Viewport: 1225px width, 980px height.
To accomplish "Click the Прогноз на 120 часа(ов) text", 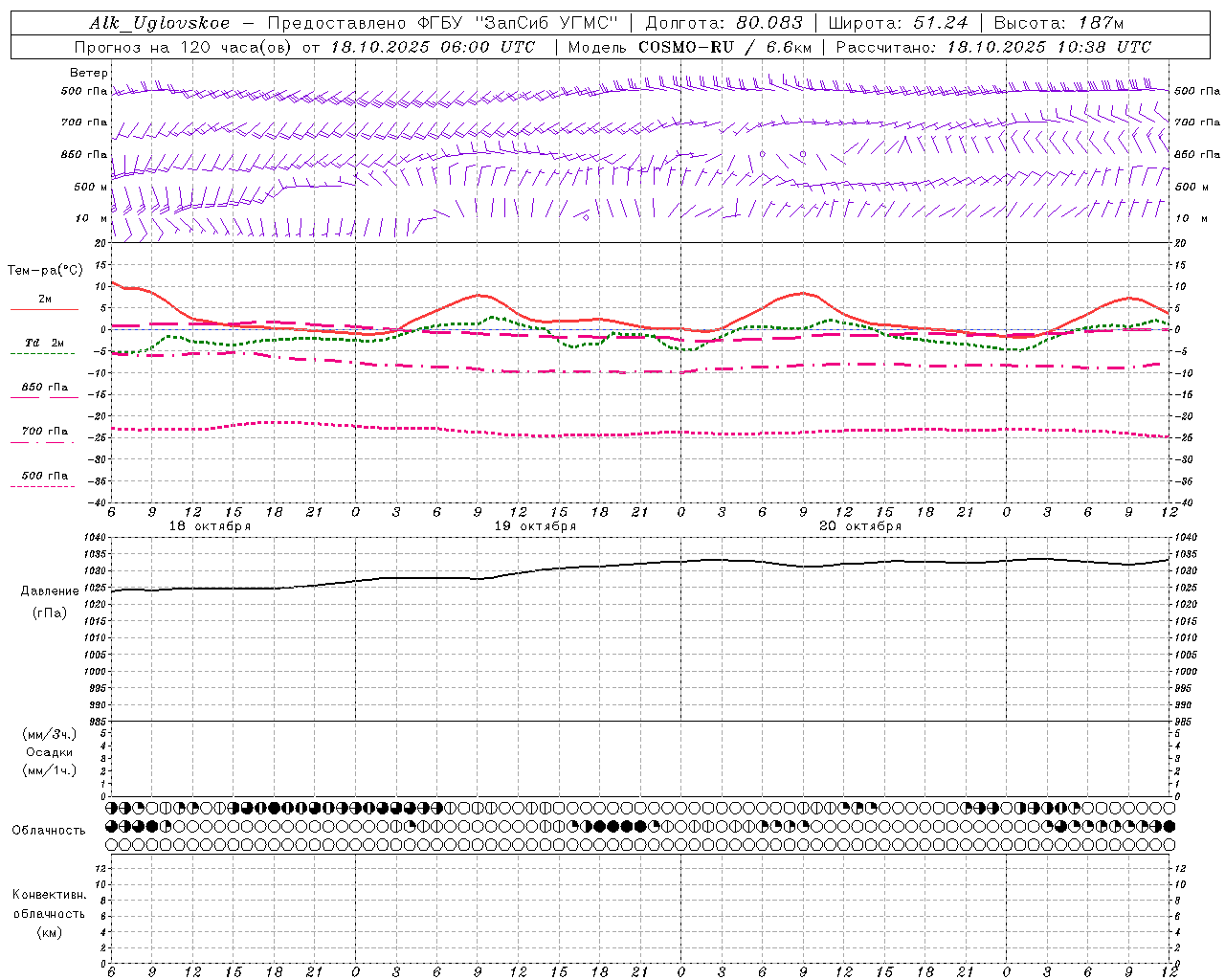I will (x=184, y=47).
